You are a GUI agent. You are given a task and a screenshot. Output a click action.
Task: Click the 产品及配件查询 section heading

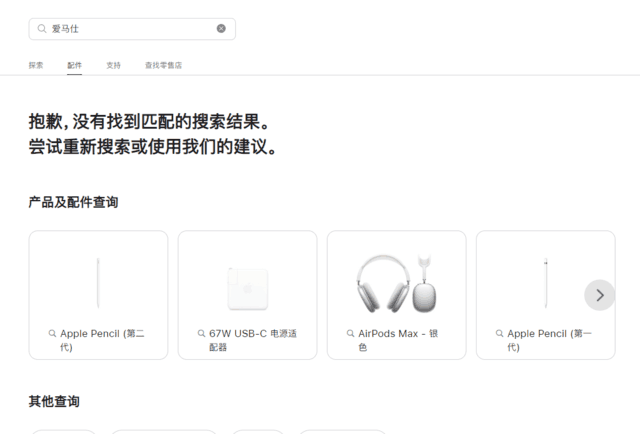pyautogui.click(x=73, y=202)
